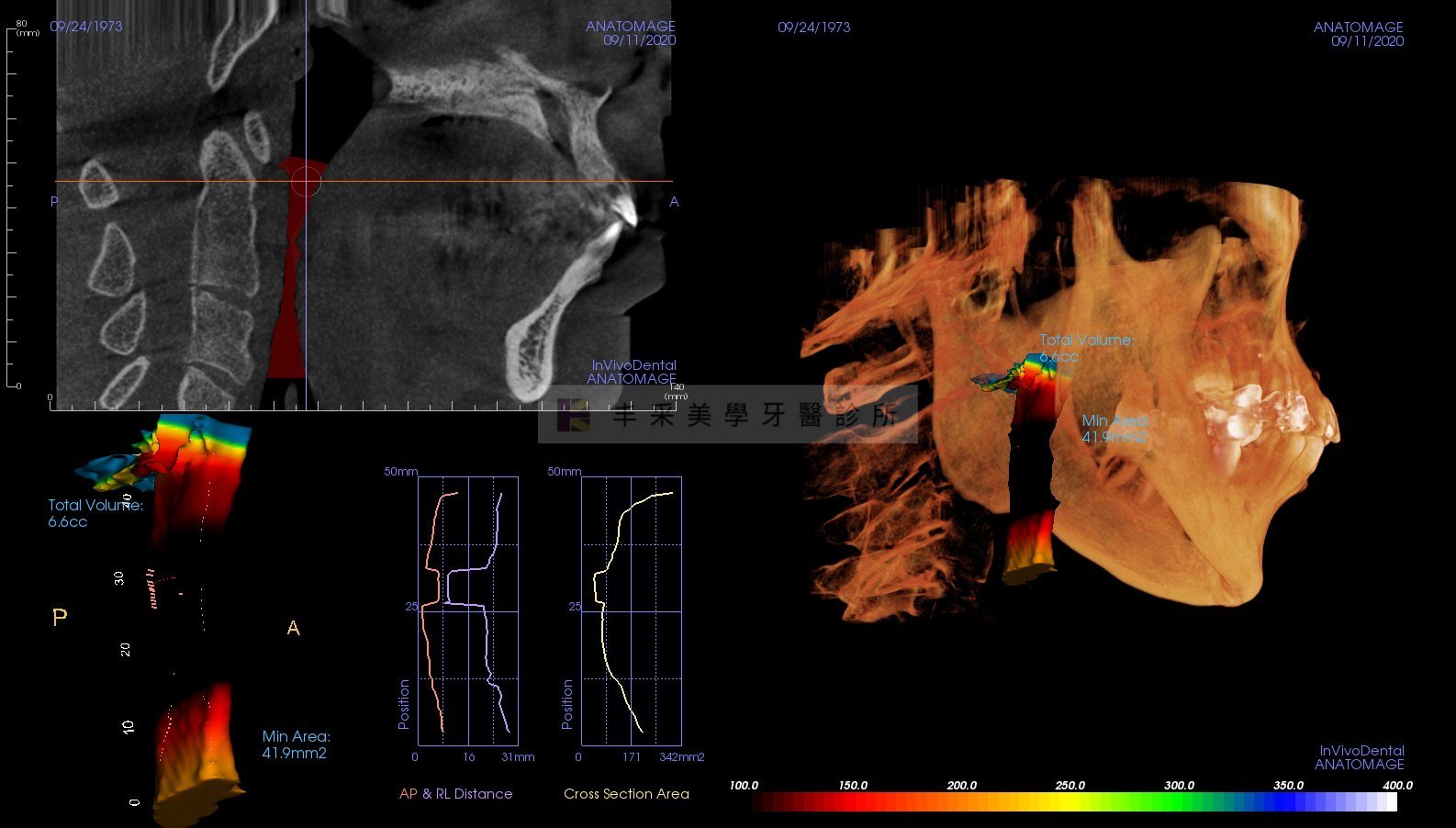Click ANATOMAGE 09/11/2020 label atop 3D view
The image size is (1456, 828).
point(1359,34)
